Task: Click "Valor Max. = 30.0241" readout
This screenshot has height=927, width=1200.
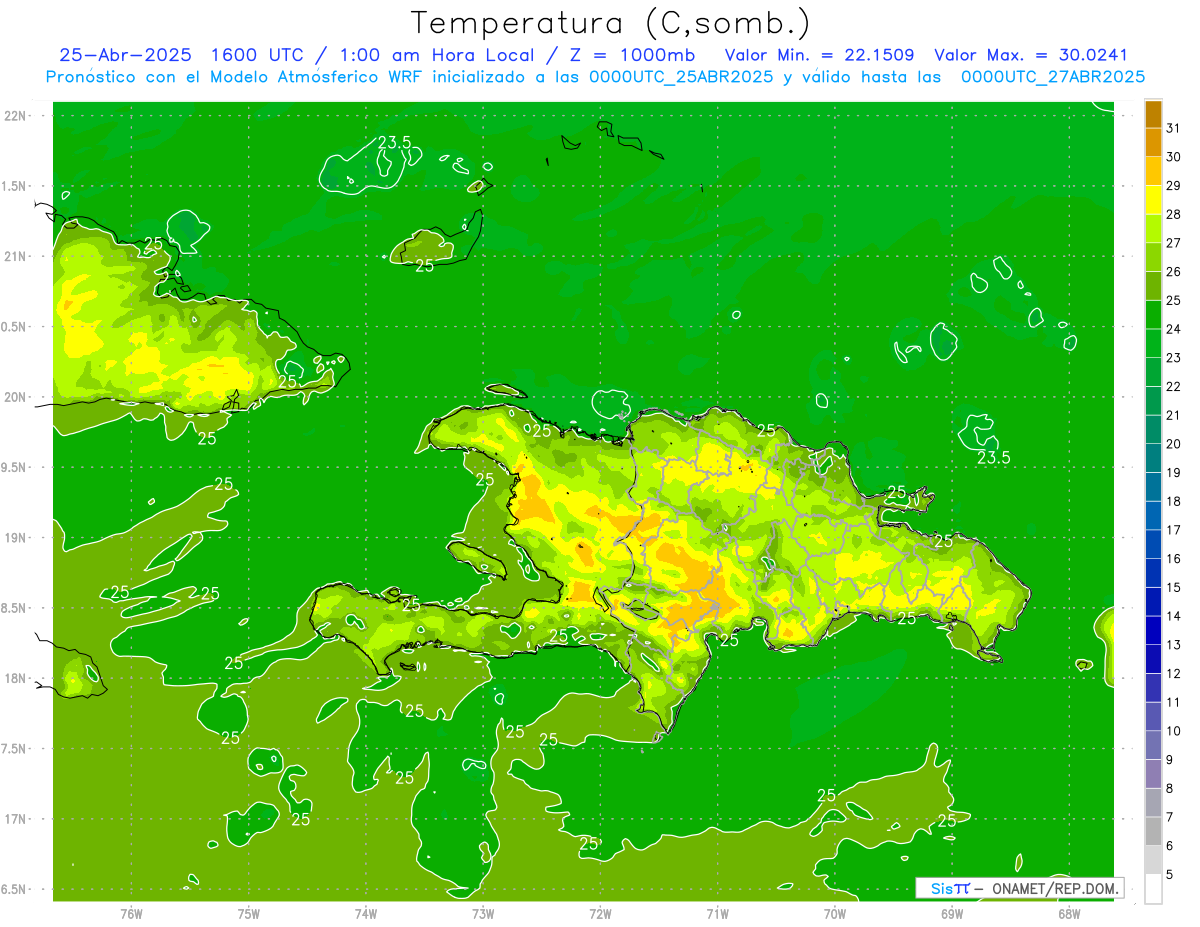Action: click(x=1031, y=55)
